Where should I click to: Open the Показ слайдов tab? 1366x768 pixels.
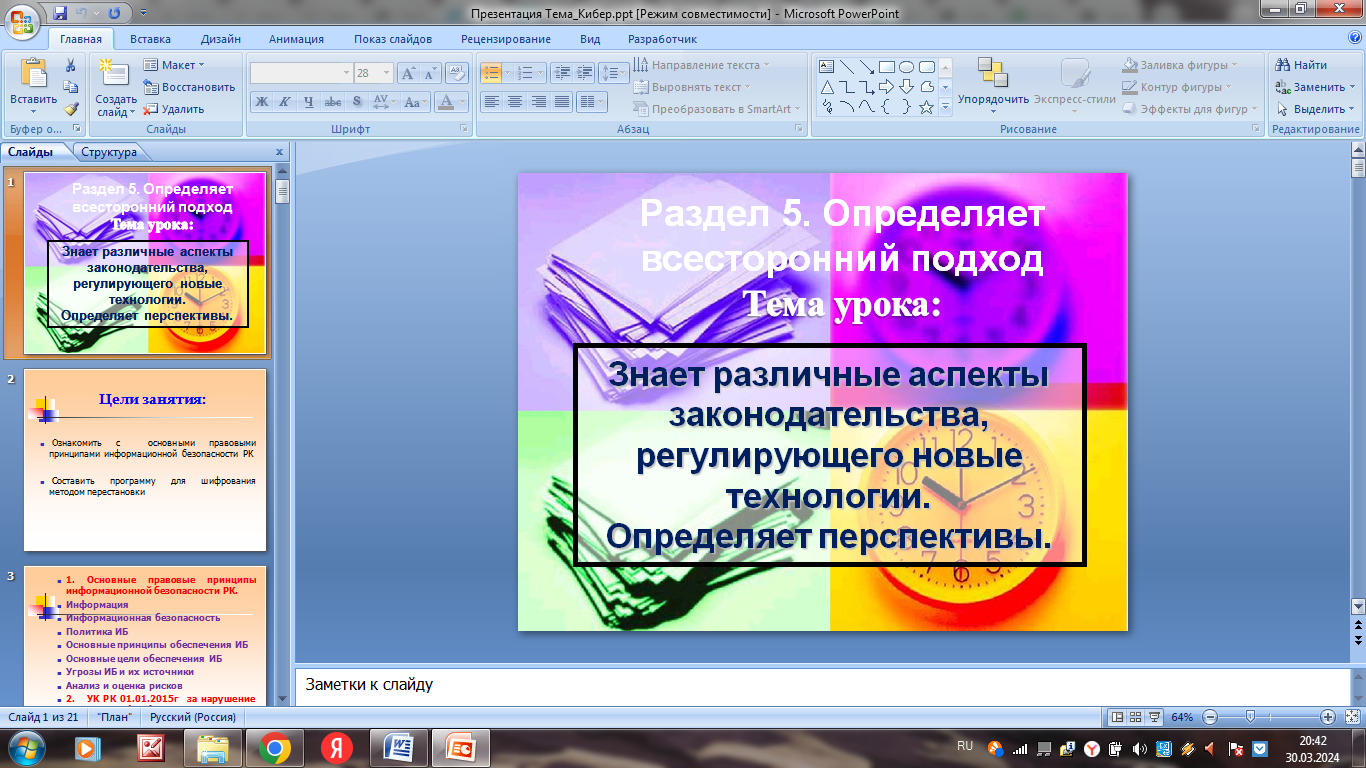pos(393,39)
